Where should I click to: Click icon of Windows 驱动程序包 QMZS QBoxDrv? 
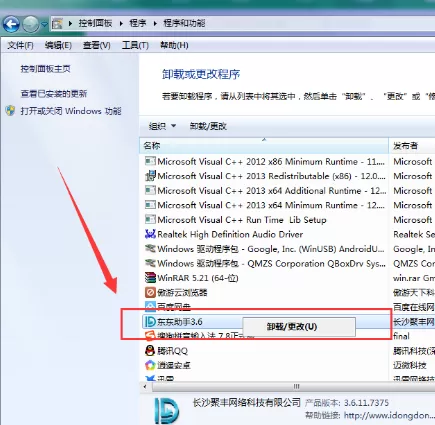click(x=150, y=263)
